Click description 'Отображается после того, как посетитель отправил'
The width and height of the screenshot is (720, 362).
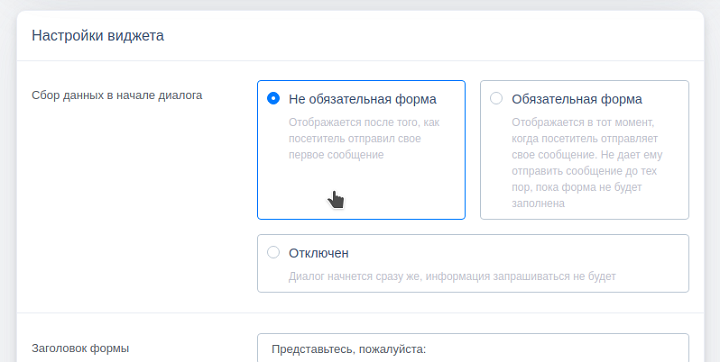pos(364,139)
